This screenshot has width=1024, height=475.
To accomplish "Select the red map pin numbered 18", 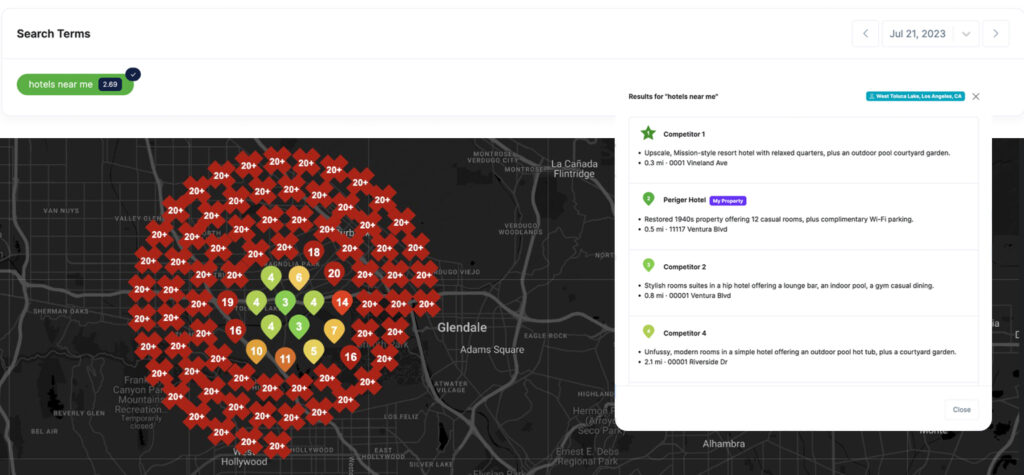I will coord(313,252).
